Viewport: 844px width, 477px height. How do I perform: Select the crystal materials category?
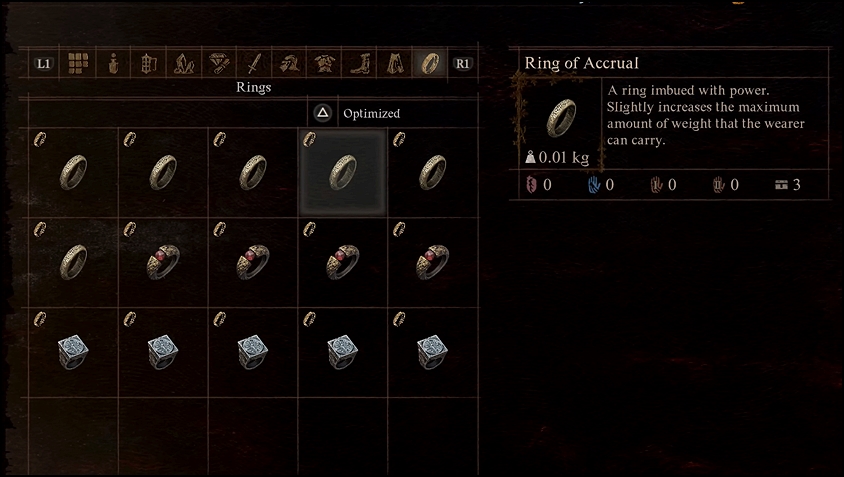[184, 64]
